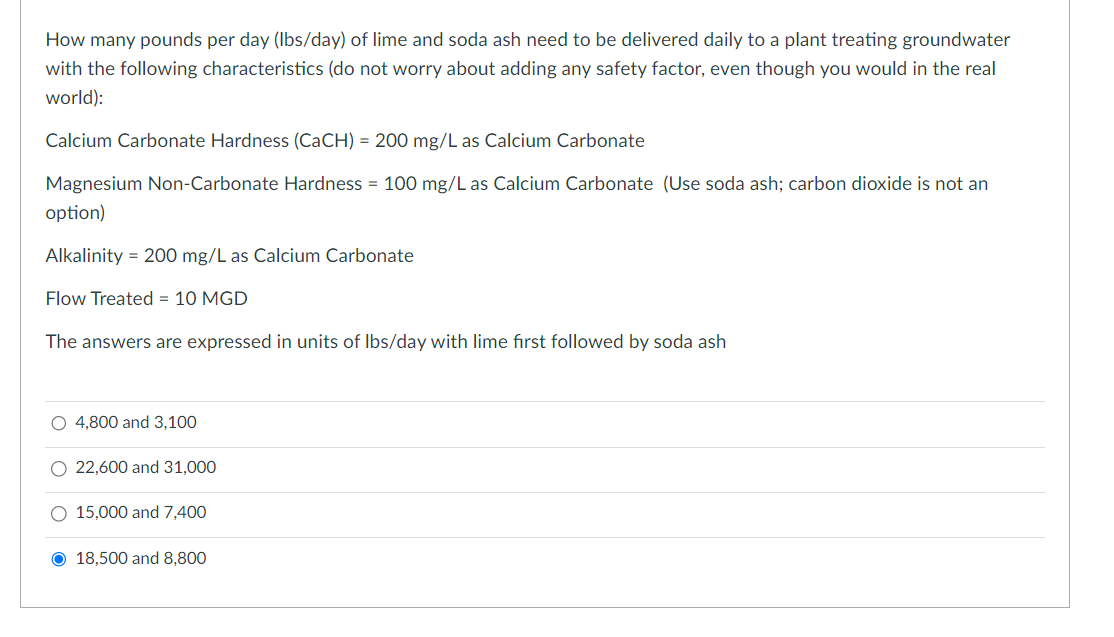The height and width of the screenshot is (637, 1114).
Task: Click the answer label 22,600 and 31,000
Action: (145, 468)
